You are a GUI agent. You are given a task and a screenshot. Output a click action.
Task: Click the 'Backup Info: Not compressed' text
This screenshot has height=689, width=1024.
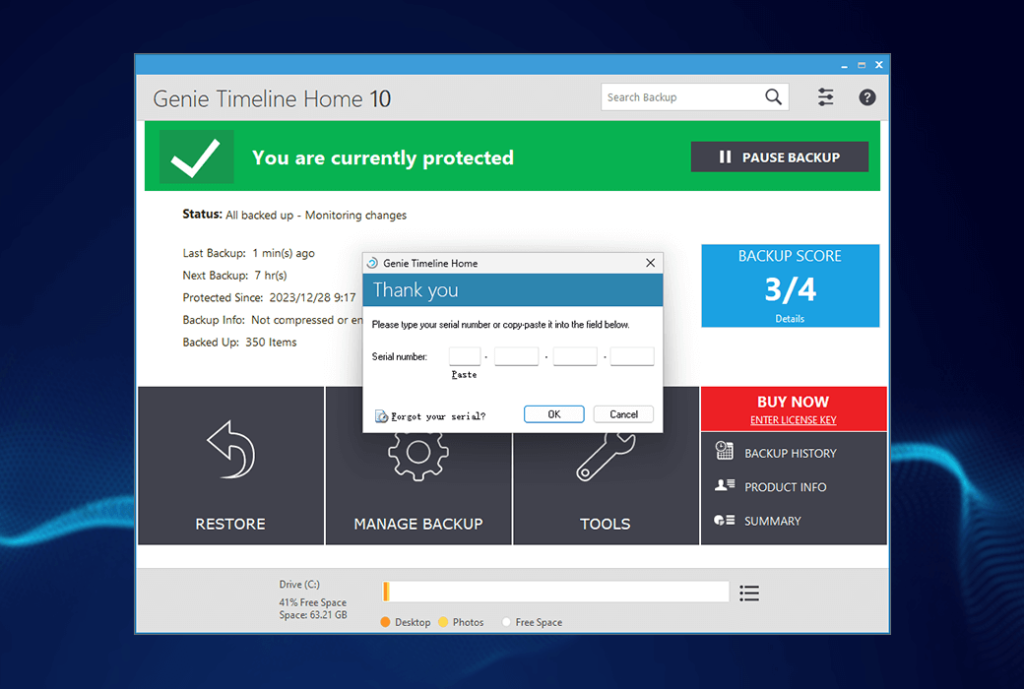coord(272,320)
